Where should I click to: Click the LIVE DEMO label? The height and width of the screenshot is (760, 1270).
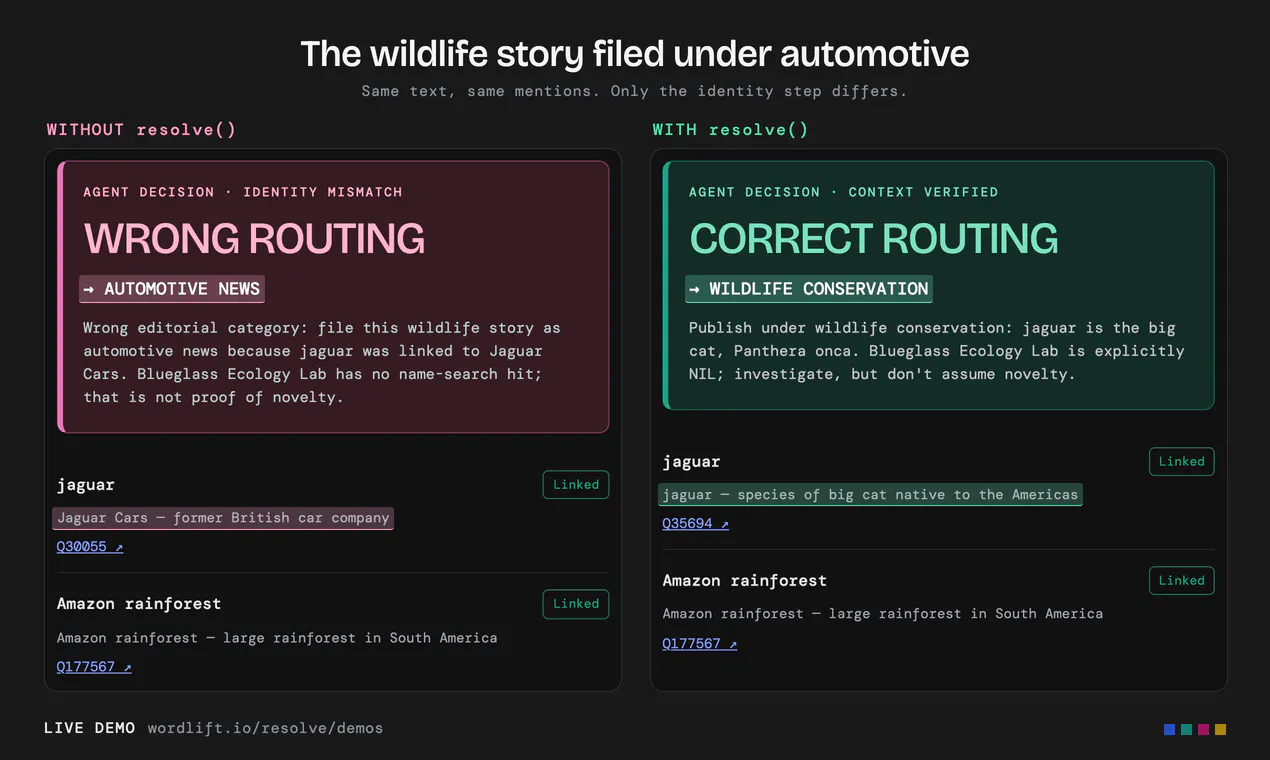coord(90,728)
